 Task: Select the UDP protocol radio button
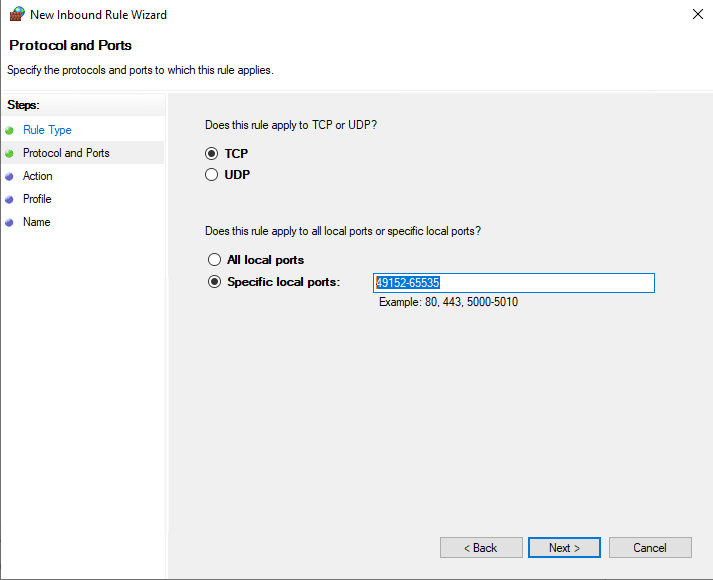pos(211,175)
